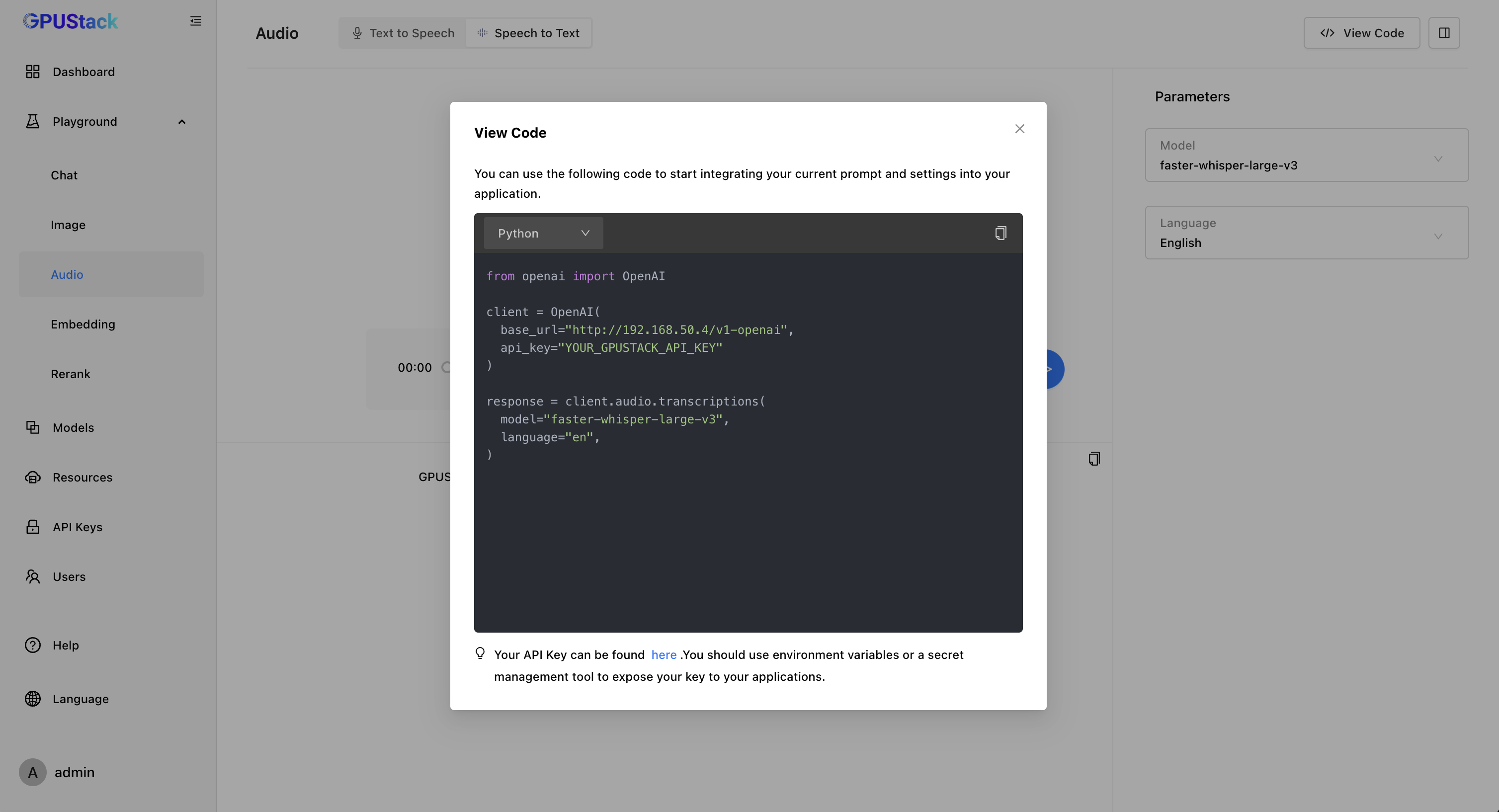Click the View Code button
1499x812 pixels.
point(1361,32)
